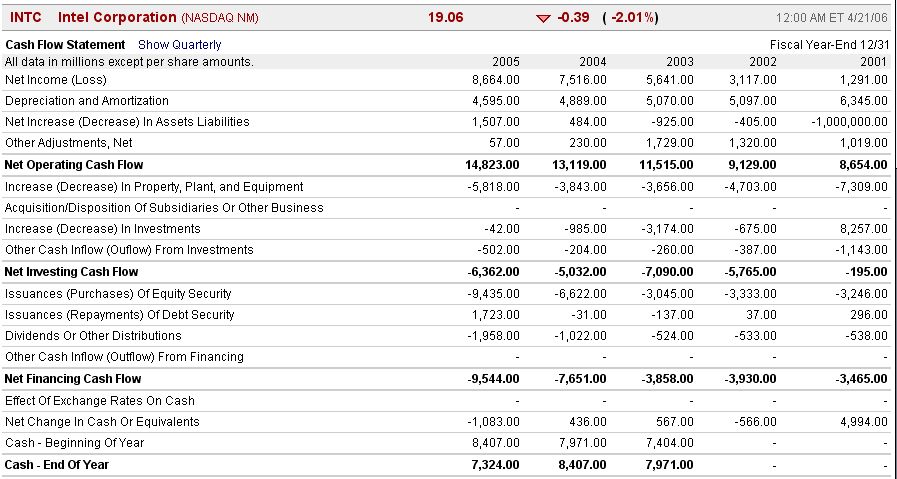897x479 pixels.
Task: Click the Show Quarterly link
Action: pos(179,45)
